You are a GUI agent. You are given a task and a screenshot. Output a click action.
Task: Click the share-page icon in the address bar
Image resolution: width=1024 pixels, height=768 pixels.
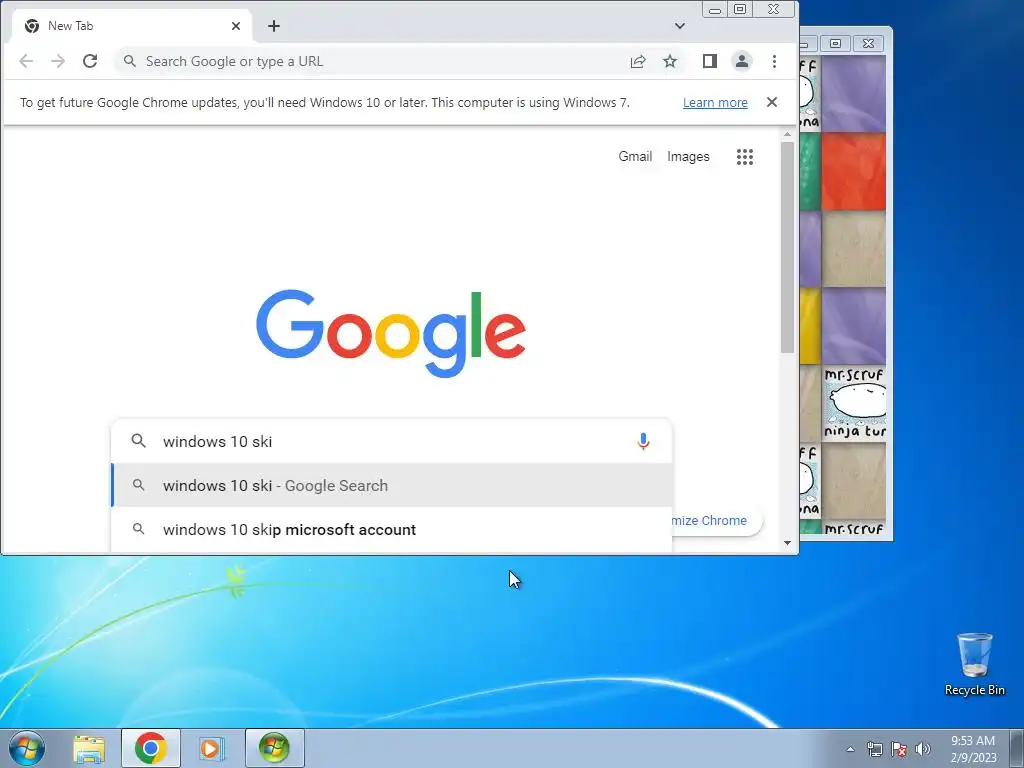[638, 61]
